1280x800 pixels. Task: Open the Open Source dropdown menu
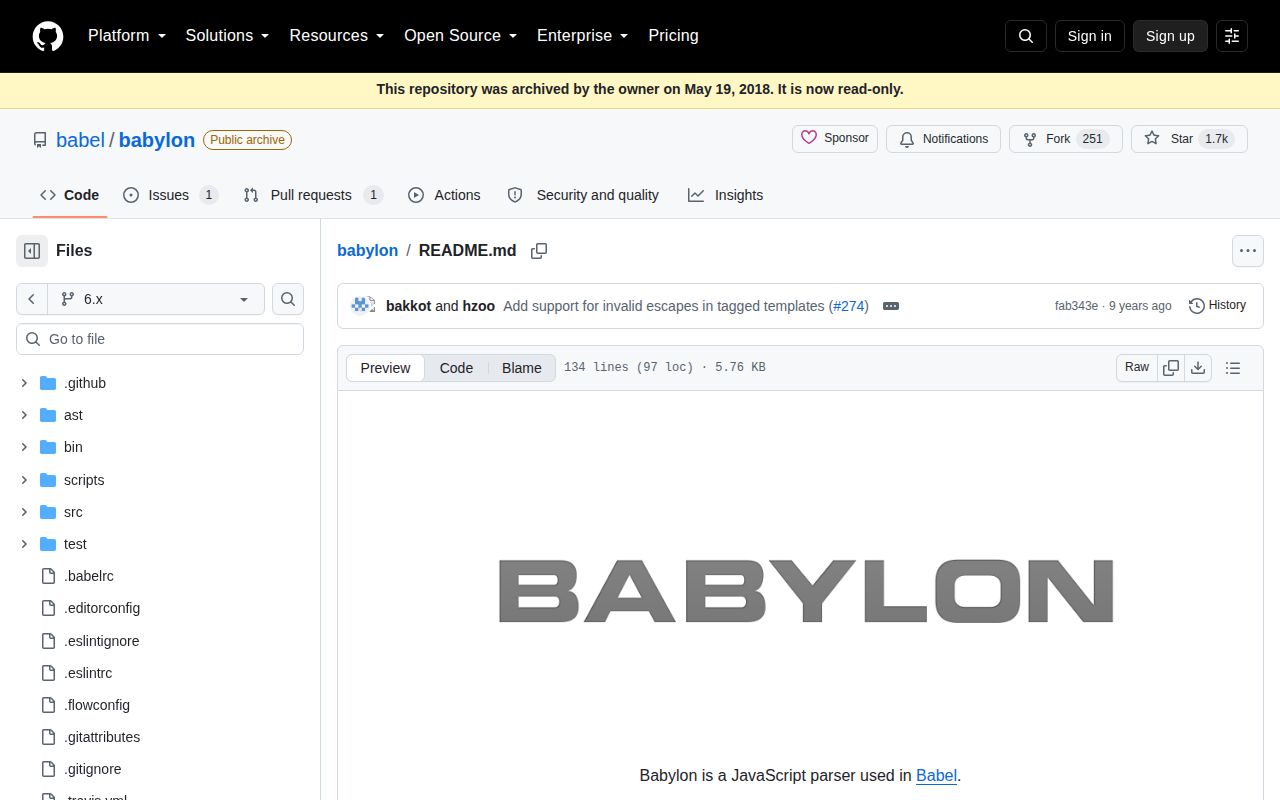tap(460, 36)
